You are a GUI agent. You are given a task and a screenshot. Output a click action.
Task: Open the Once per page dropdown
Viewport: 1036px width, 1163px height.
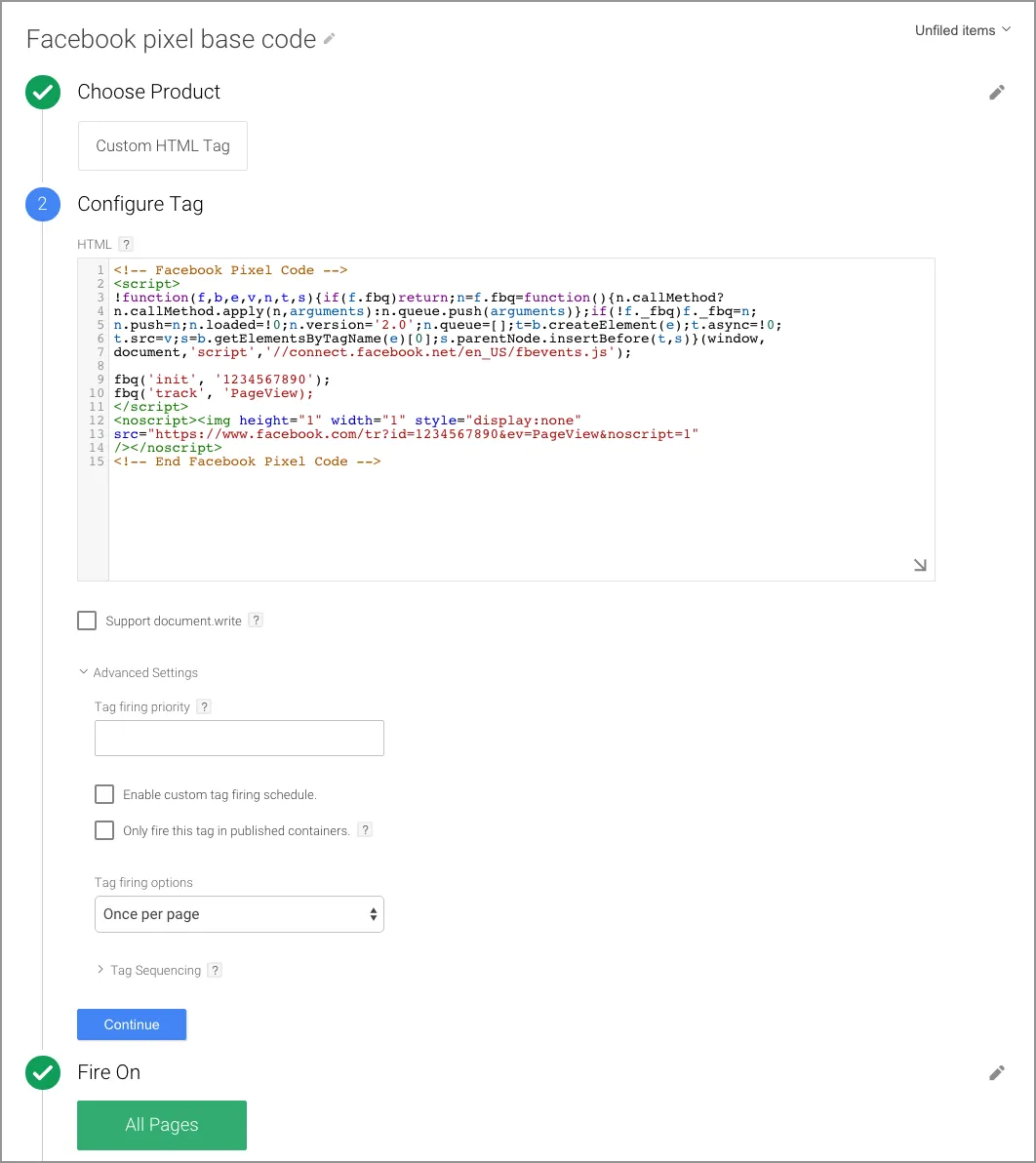pyautogui.click(x=239, y=914)
